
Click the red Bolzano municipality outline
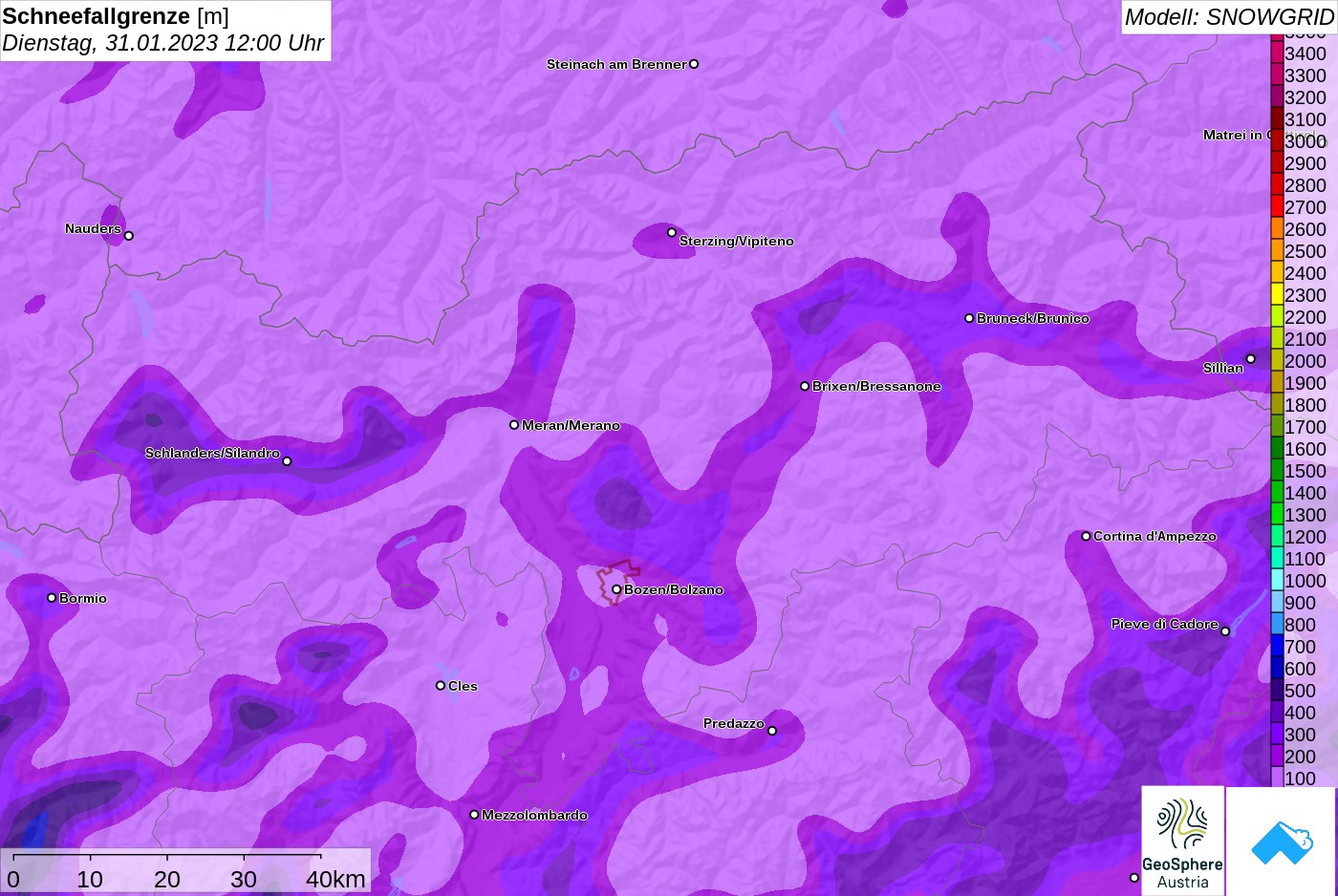(x=617, y=582)
